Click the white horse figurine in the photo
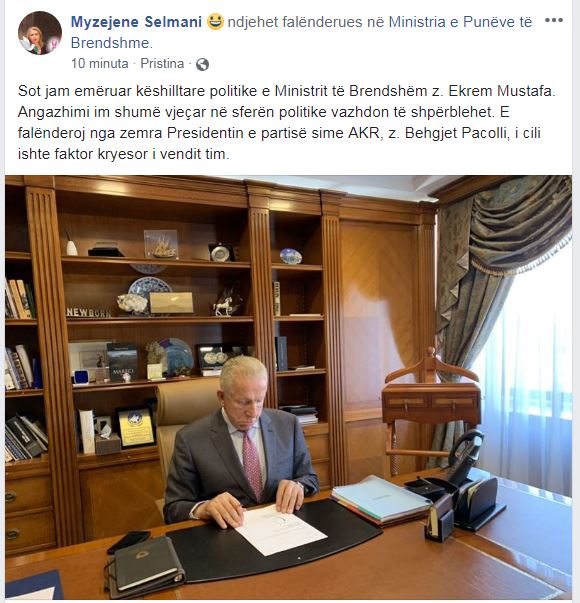Viewport: 580px width, 603px height. coord(224,306)
